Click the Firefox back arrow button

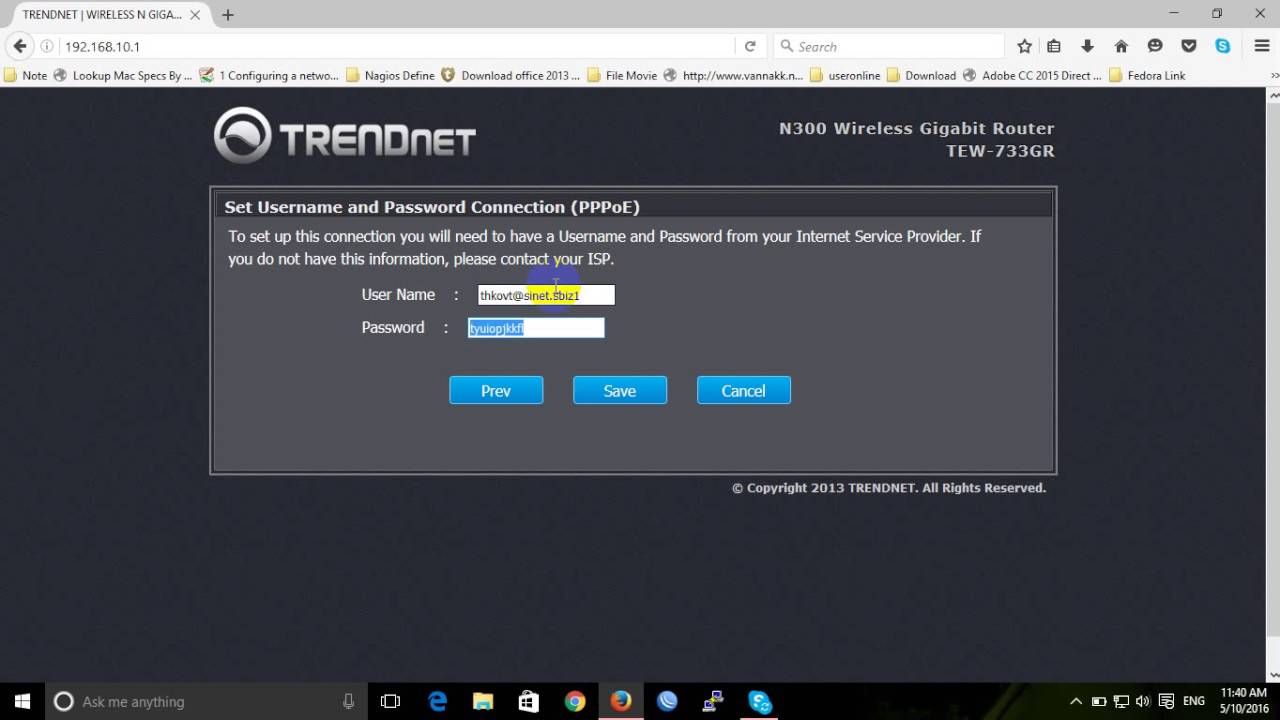tap(19, 46)
